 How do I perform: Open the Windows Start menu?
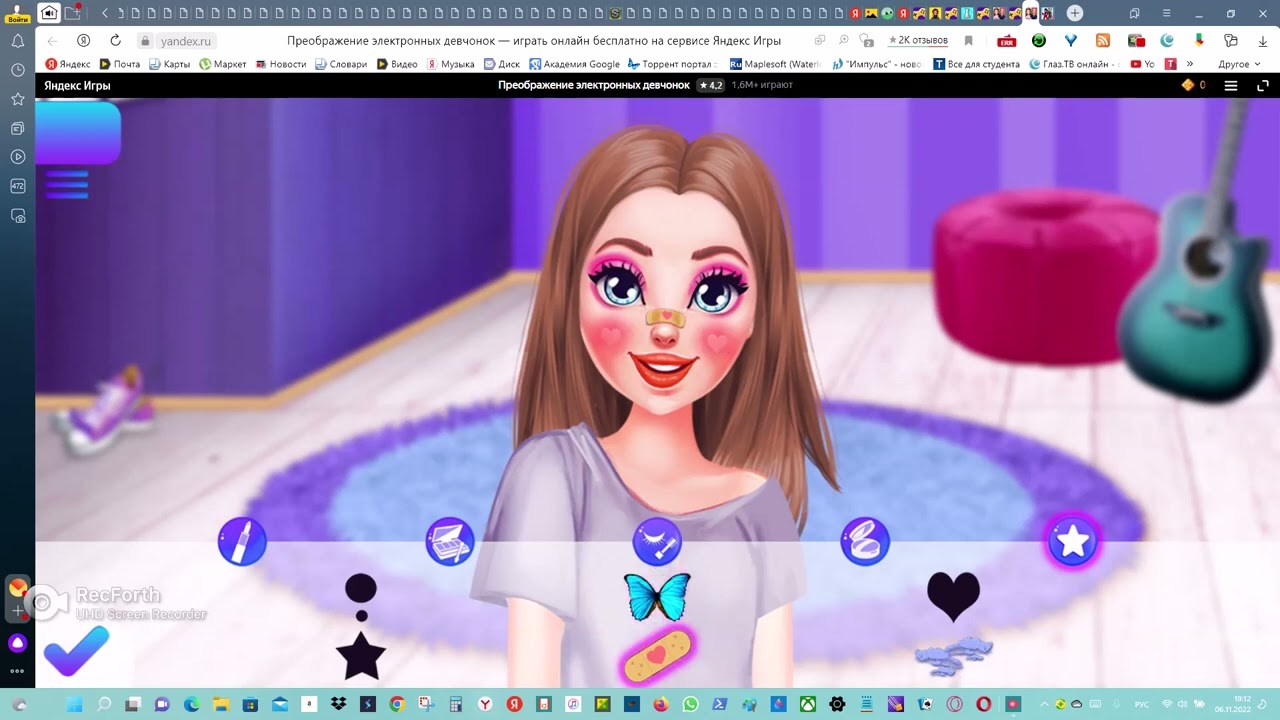75,704
